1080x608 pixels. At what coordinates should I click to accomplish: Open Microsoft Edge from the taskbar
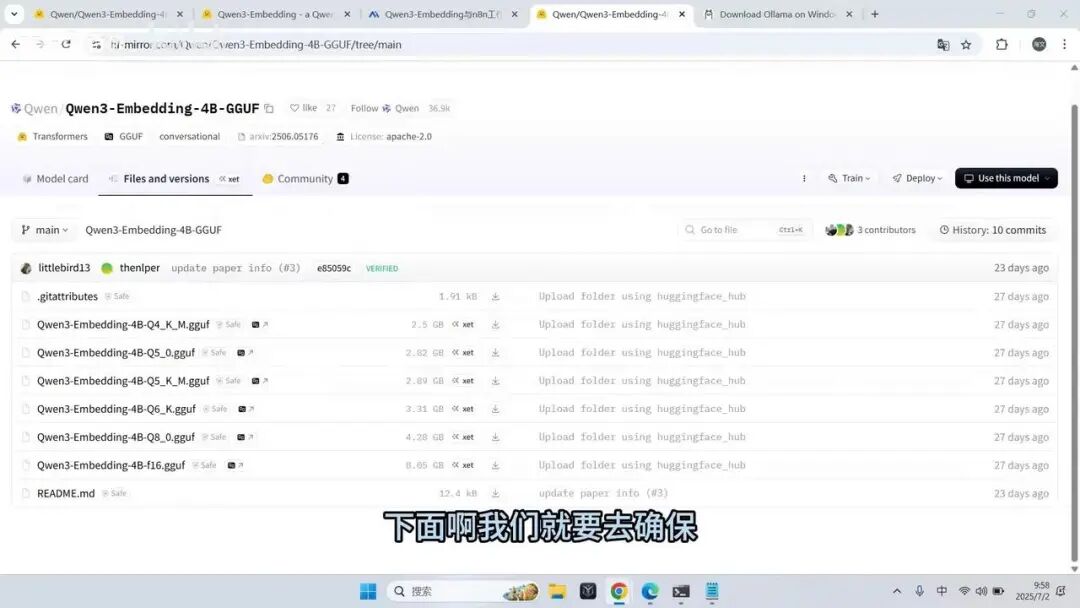point(650,591)
